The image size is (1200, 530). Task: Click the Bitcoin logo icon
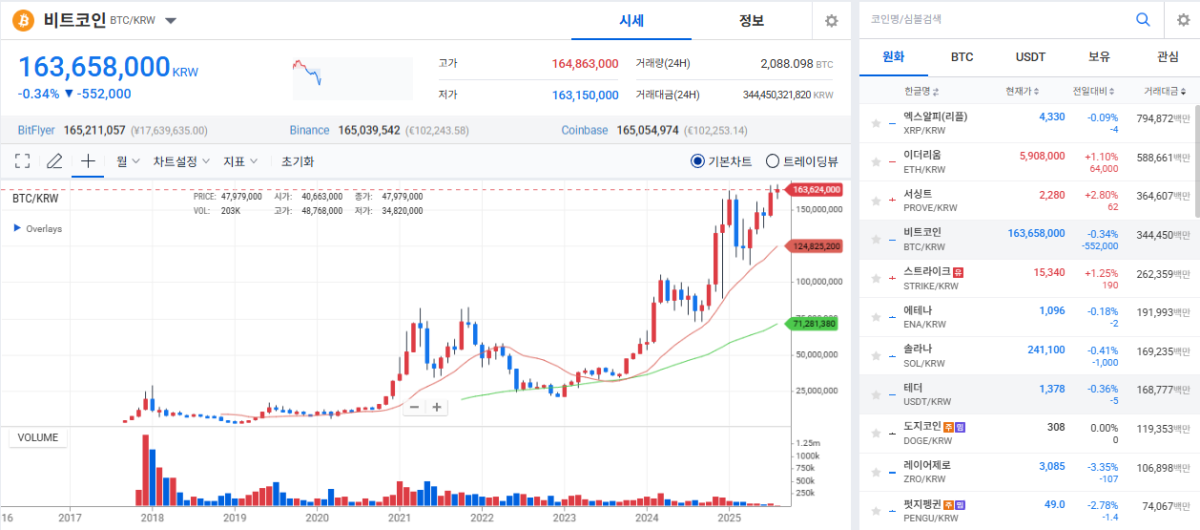24,20
